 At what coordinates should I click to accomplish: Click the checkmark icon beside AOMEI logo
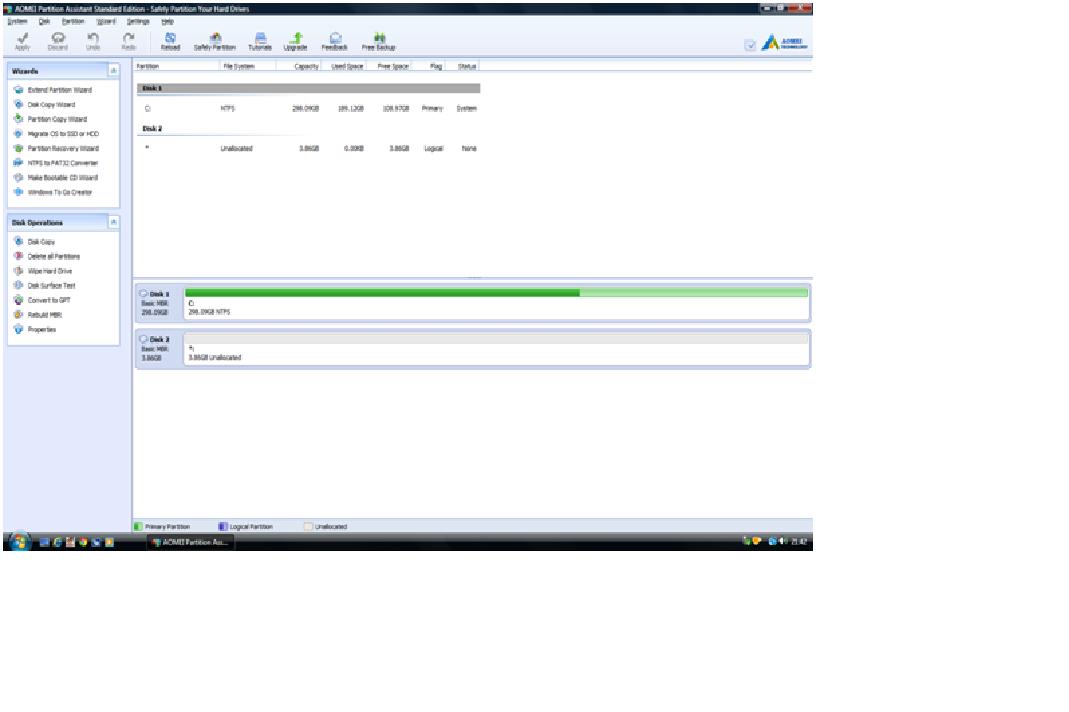[x=750, y=46]
